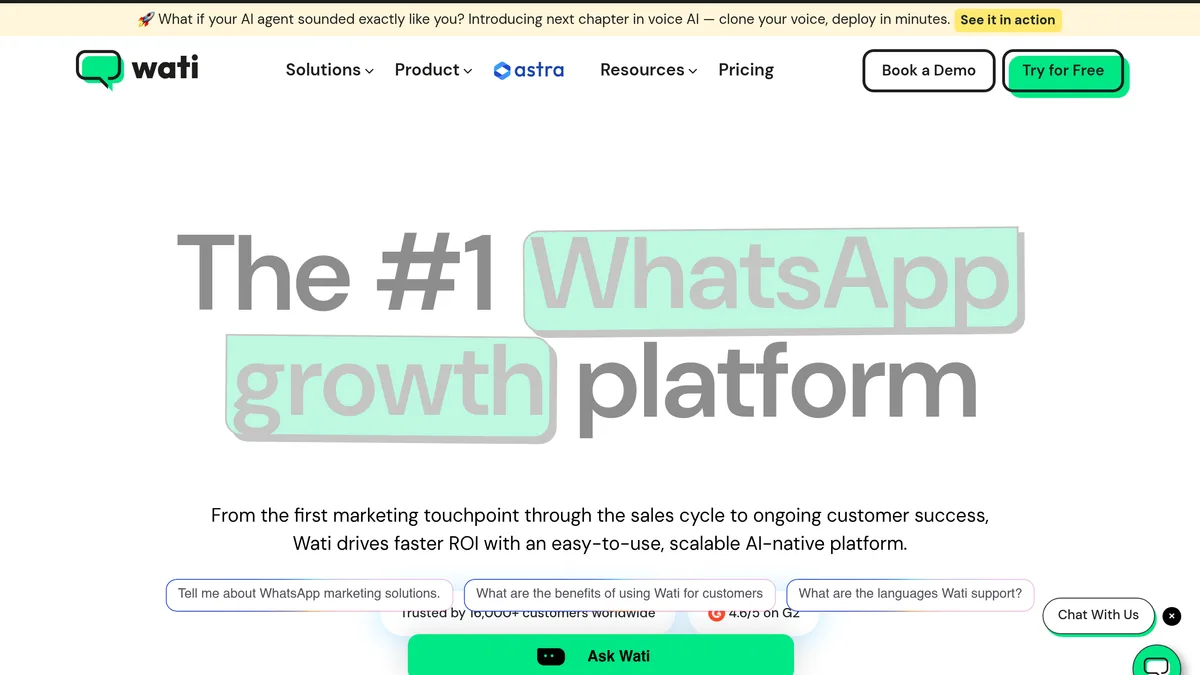The width and height of the screenshot is (1200, 675).
Task: Select the WhatsApp marketing solutions prompt chip
Action: pos(309,593)
